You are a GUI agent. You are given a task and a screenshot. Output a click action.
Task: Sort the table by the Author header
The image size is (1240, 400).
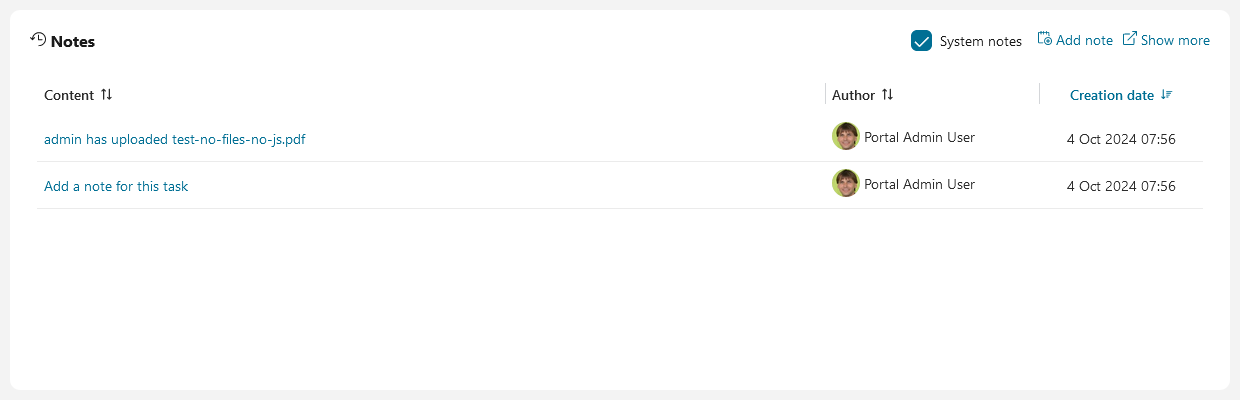[x=853, y=95]
